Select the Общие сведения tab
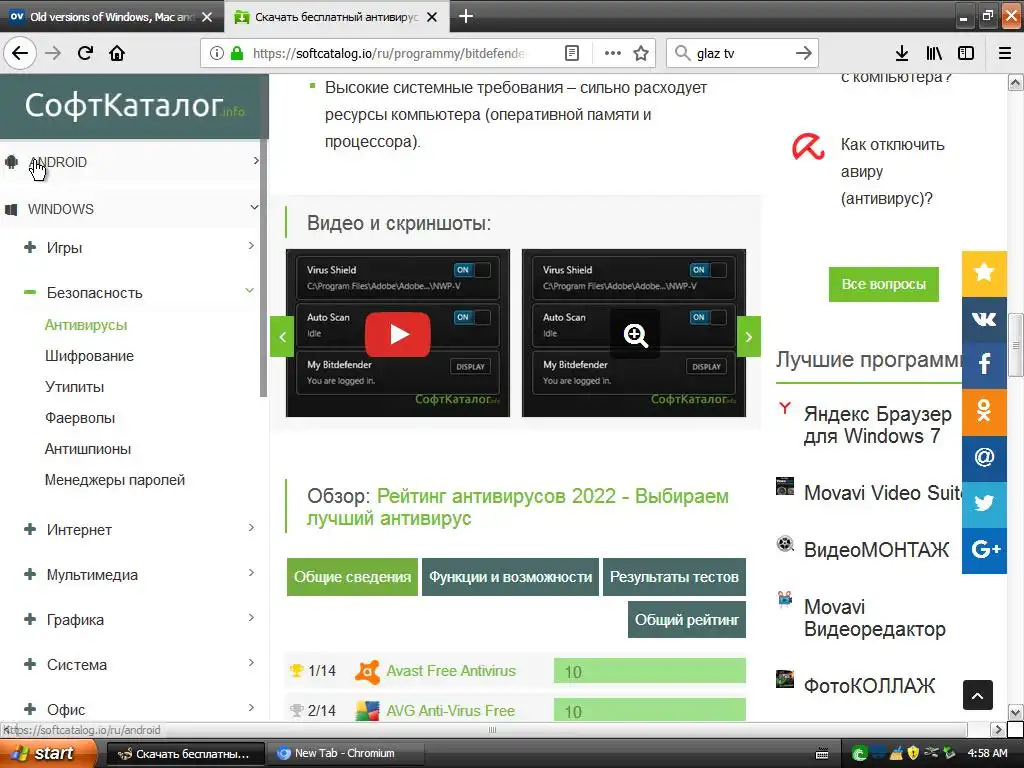Screen dimensions: 1024x768 click(x=352, y=577)
